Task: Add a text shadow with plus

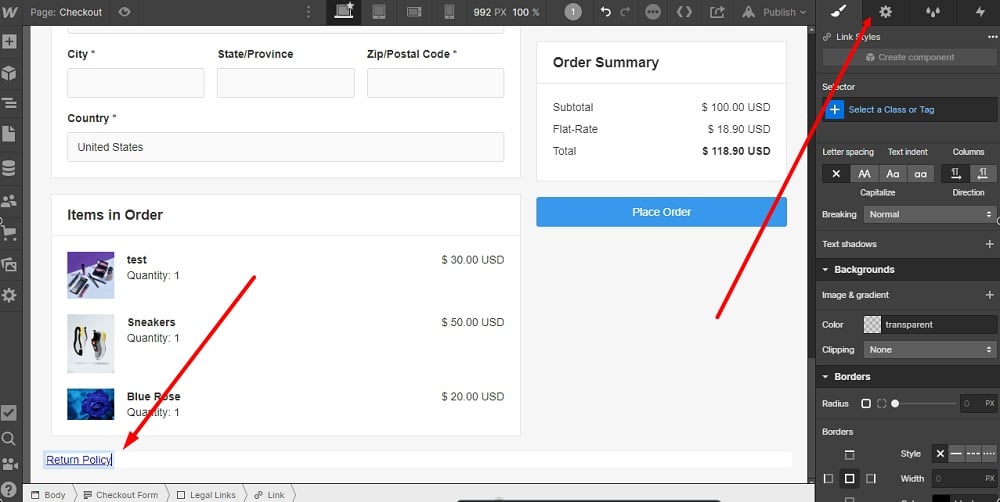Action: point(989,244)
